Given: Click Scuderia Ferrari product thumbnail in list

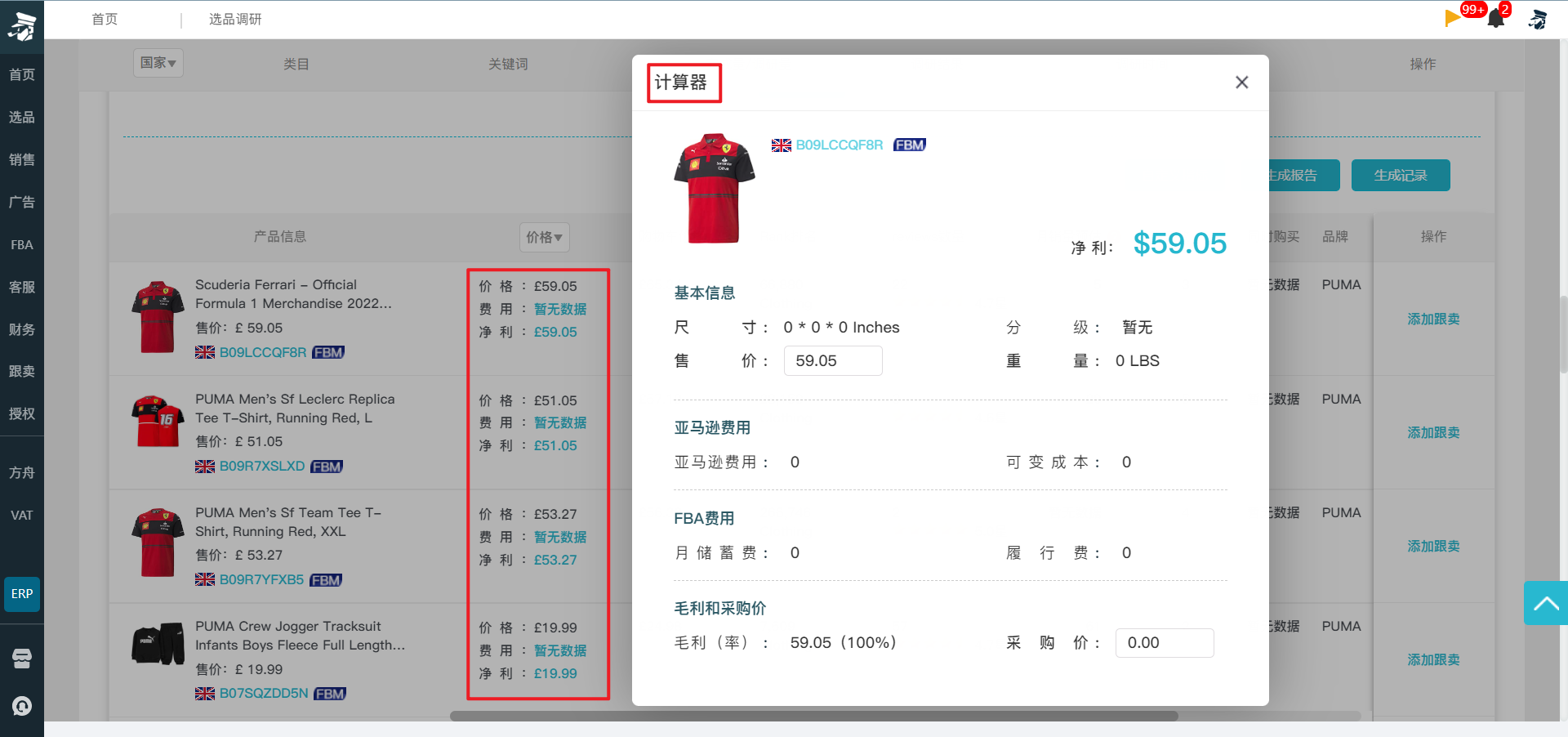Looking at the screenshot, I should [158, 318].
